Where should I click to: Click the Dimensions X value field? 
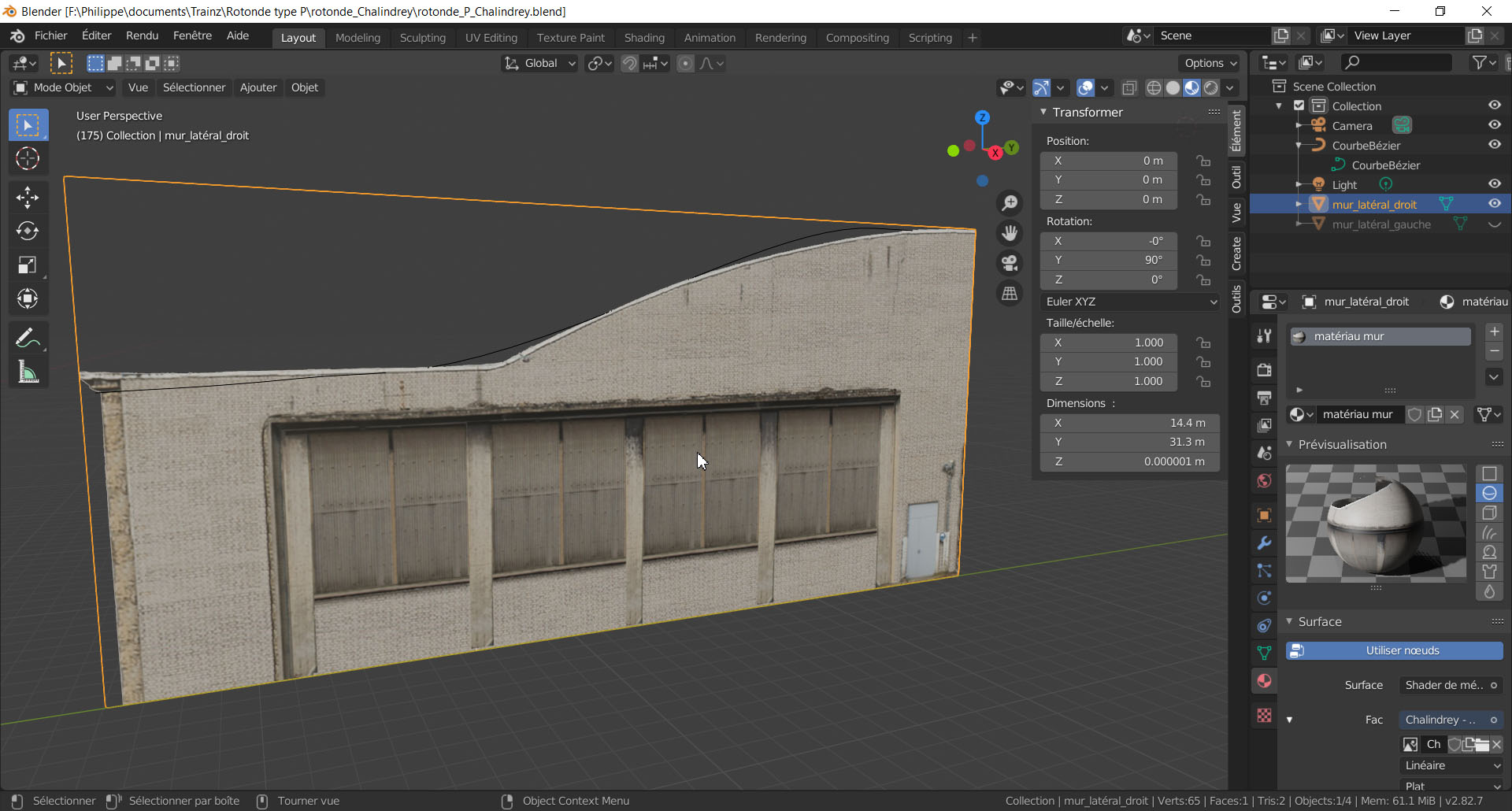[1129, 423]
